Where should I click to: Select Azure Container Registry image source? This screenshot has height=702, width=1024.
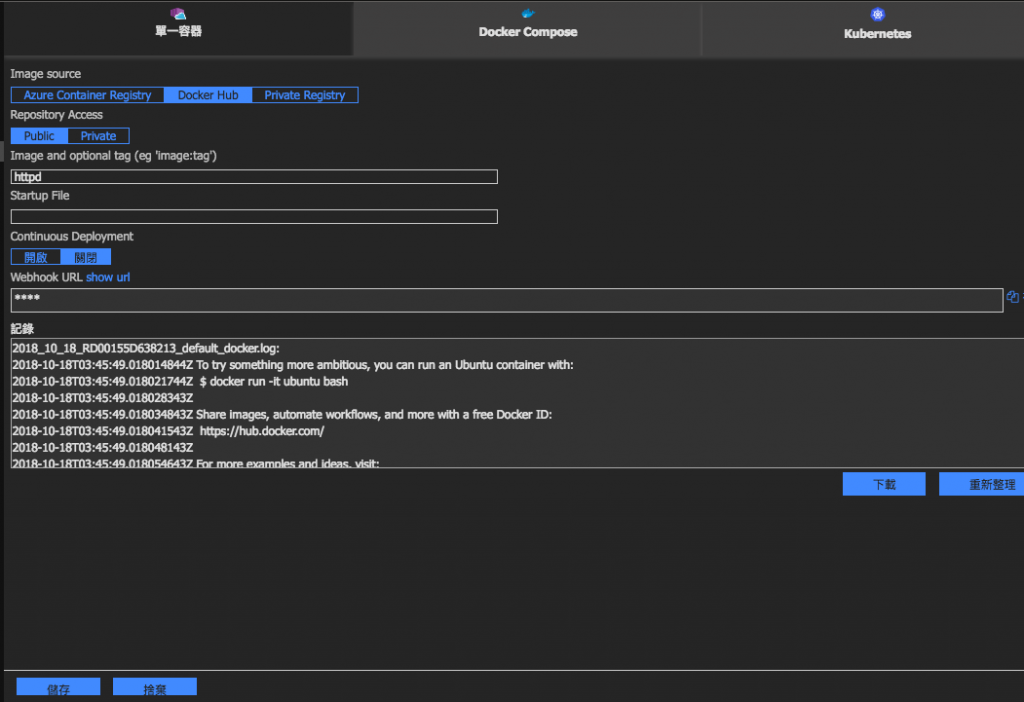87,95
